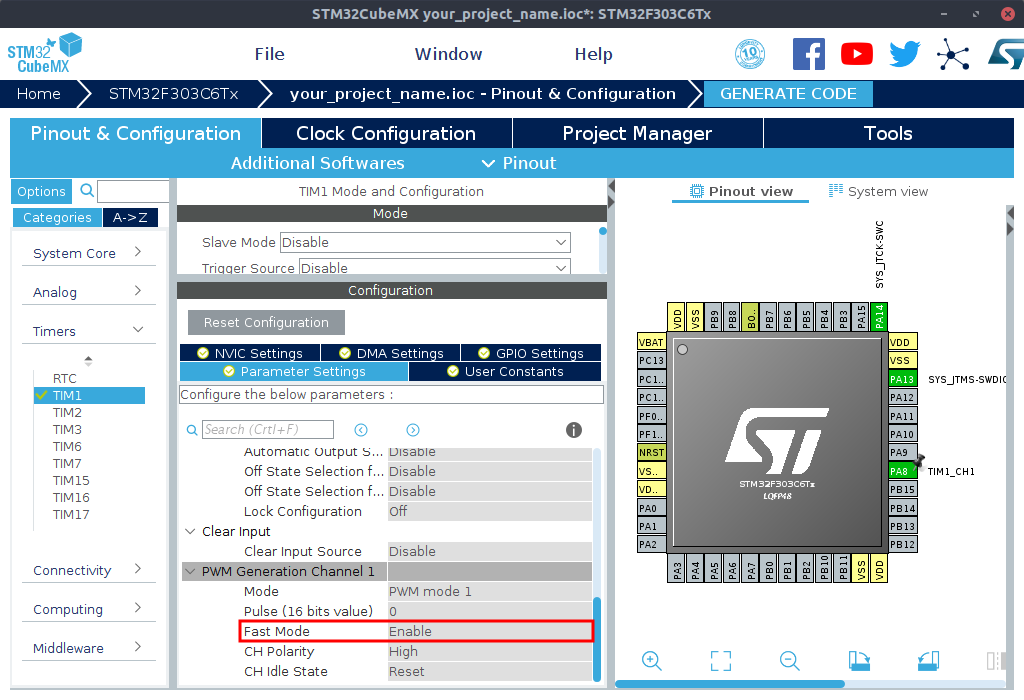
Task: Click the parameter search input field
Action: [x=268, y=429]
